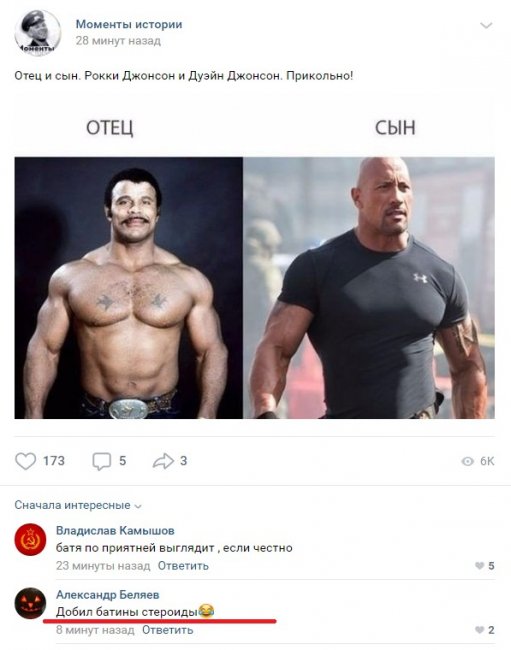Expand post options chevron menu
The width and height of the screenshot is (511, 650).
(x=486, y=26)
